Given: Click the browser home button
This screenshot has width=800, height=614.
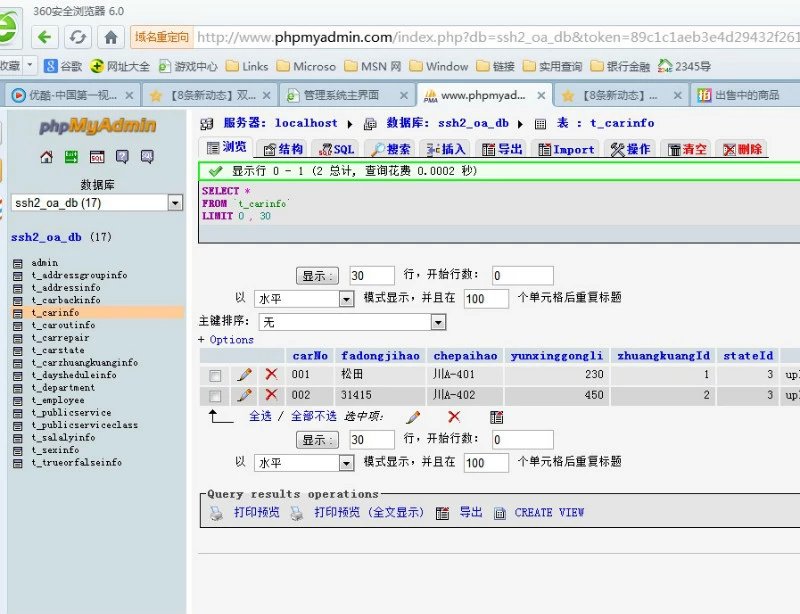Looking at the screenshot, I should click(111, 37).
